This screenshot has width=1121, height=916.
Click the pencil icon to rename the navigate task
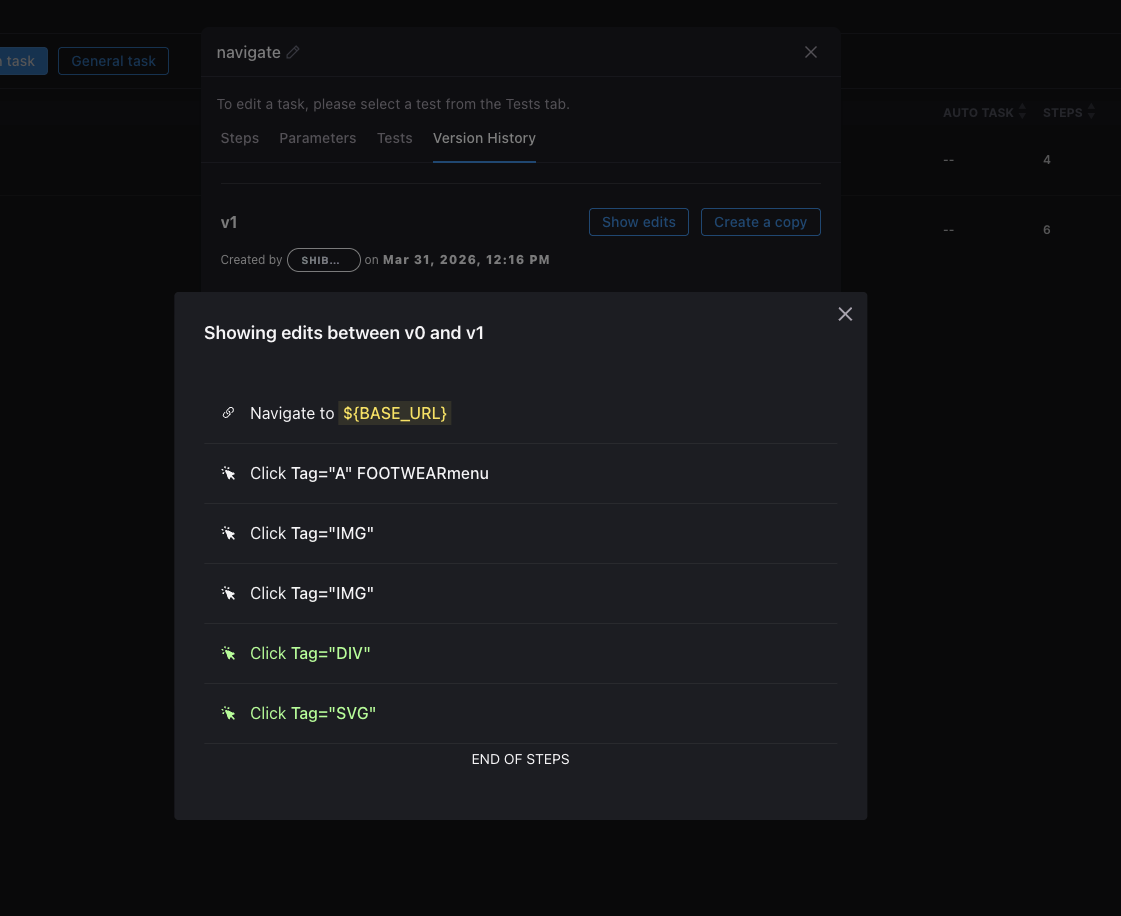click(293, 52)
